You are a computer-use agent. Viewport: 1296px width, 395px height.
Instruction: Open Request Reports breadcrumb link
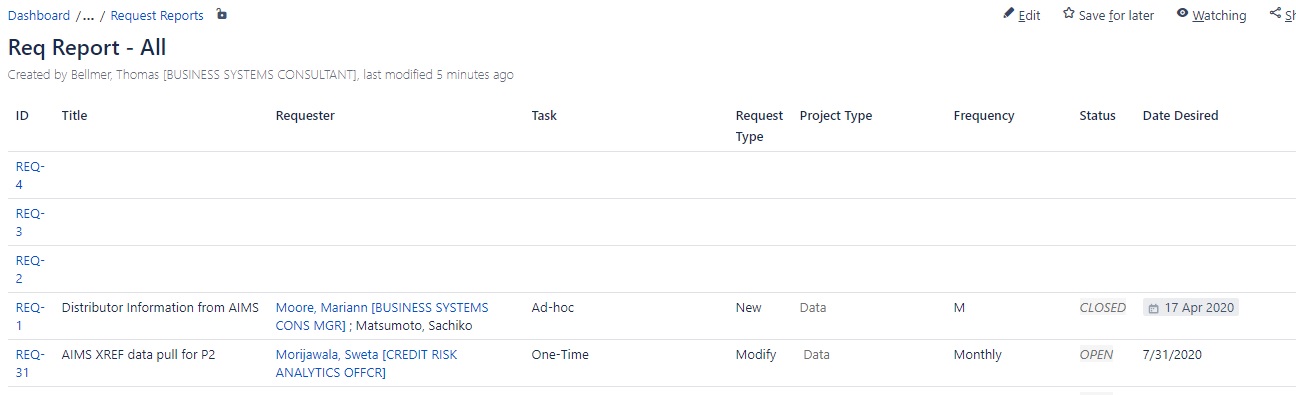[157, 15]
